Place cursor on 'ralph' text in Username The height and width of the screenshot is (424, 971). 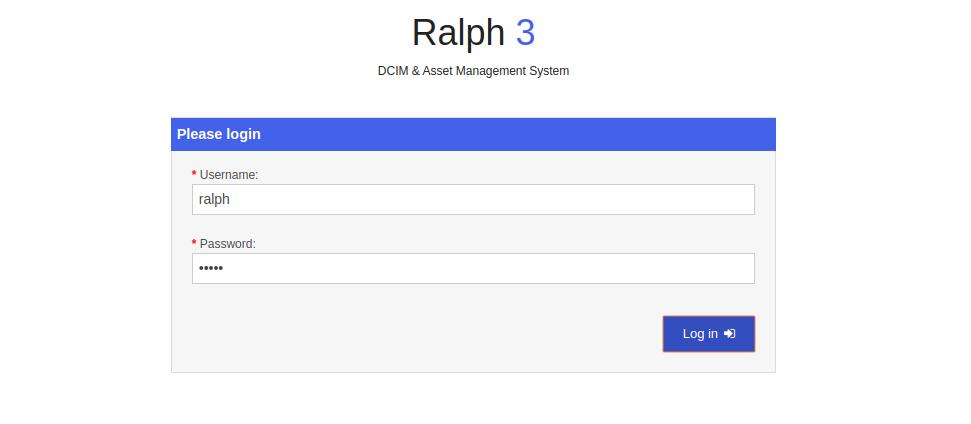(214, 199)
